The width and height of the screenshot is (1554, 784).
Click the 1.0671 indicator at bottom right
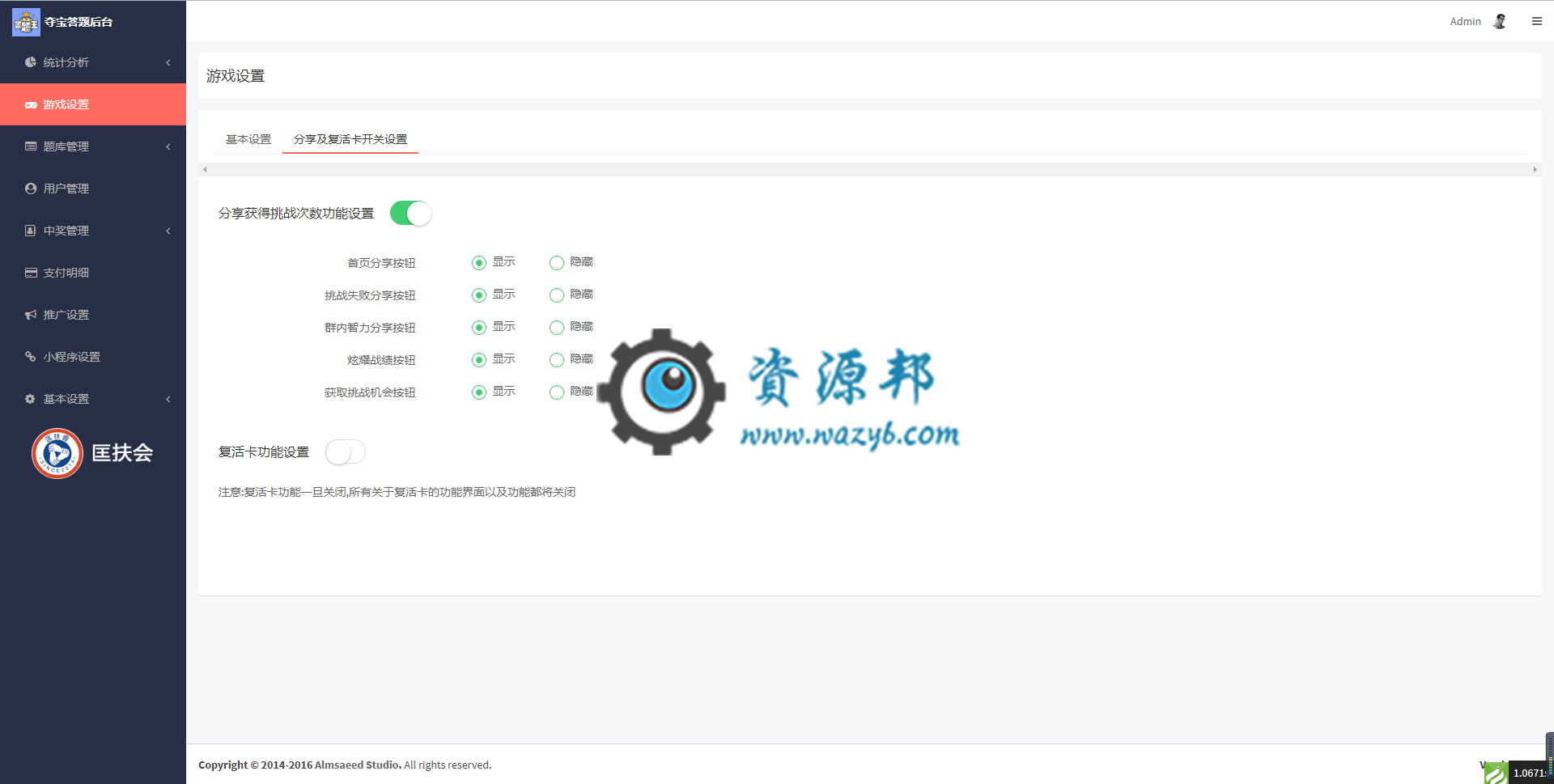tap(1529, 773)
